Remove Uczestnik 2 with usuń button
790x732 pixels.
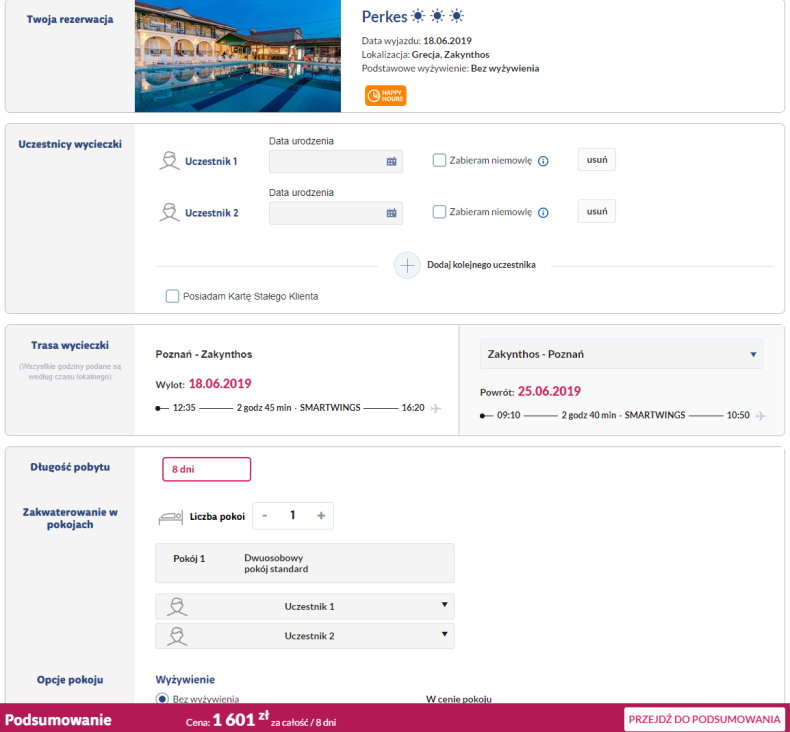(x=597, y=211)
